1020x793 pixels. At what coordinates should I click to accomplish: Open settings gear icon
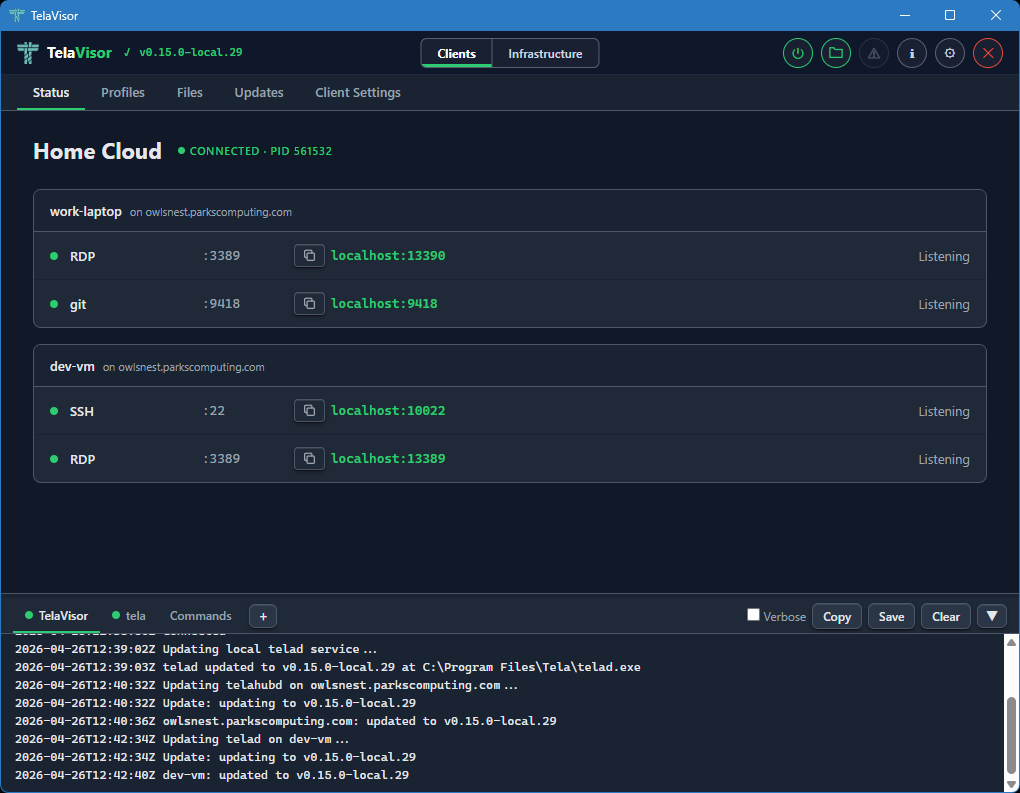click(950, 53)
